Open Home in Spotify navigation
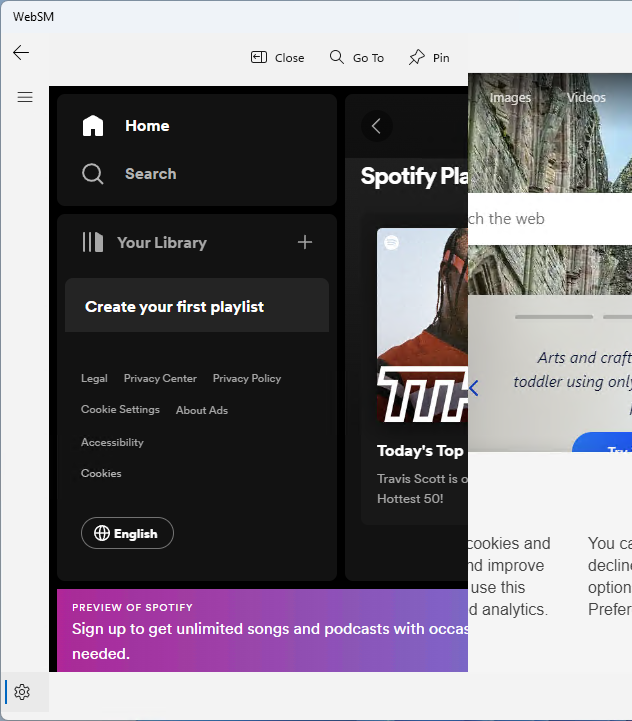Screen dimensions: 632x721 tap(147, 126)
